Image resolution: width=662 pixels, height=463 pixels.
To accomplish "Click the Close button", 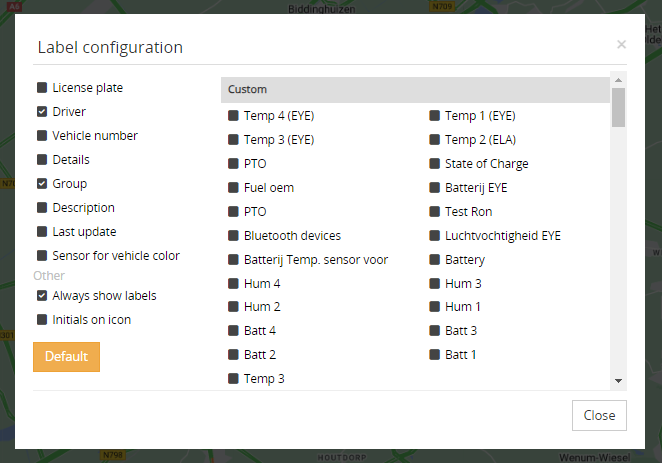I will (599, 415).
